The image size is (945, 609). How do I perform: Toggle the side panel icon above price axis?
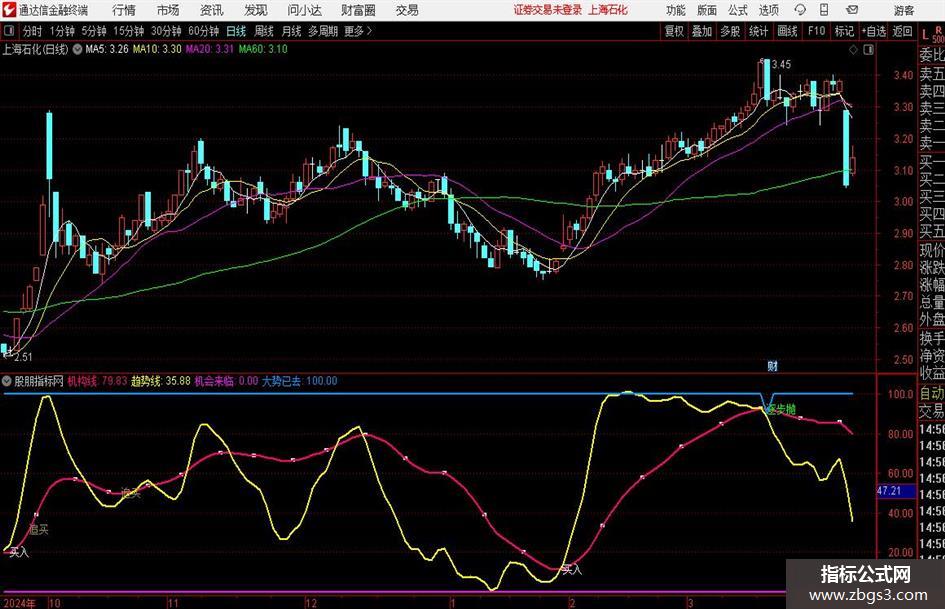pyautogui.click(x=868, y=49)
